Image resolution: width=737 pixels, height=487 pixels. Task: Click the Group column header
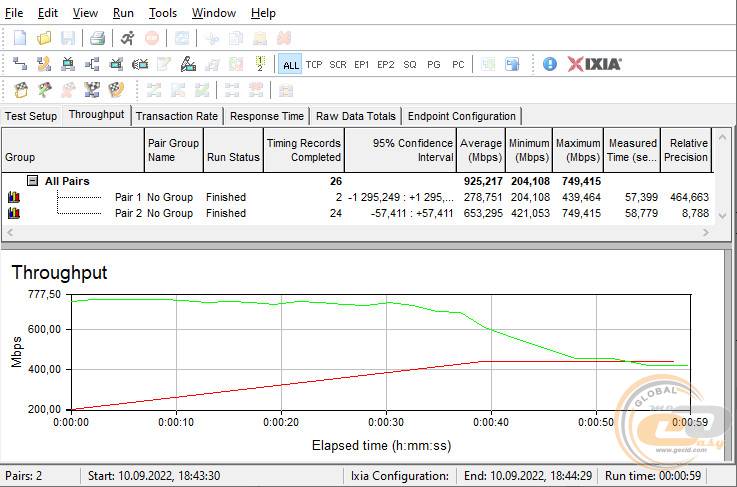(73, 150)
